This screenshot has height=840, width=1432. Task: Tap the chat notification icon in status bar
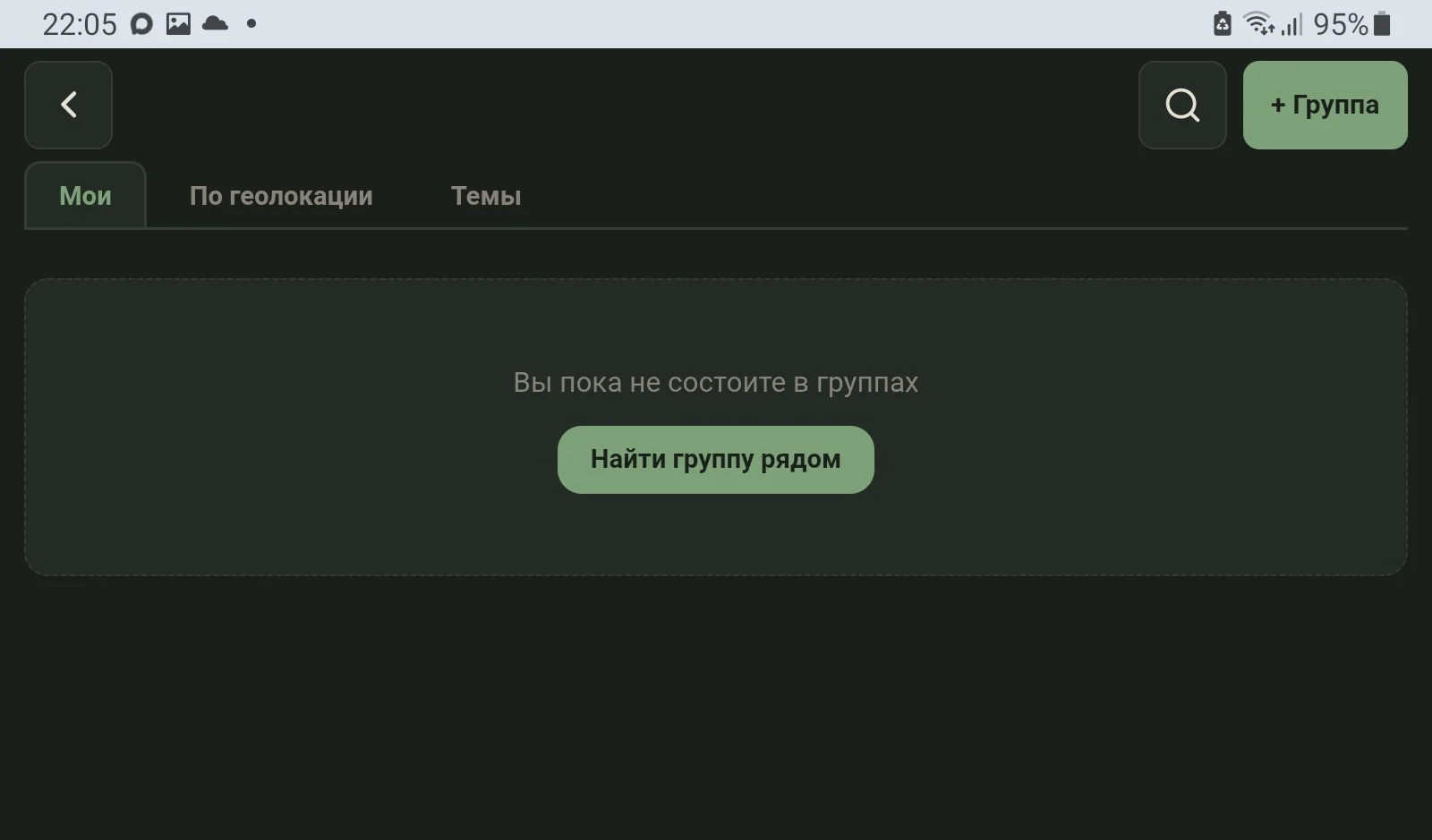[x=141, y=24]
